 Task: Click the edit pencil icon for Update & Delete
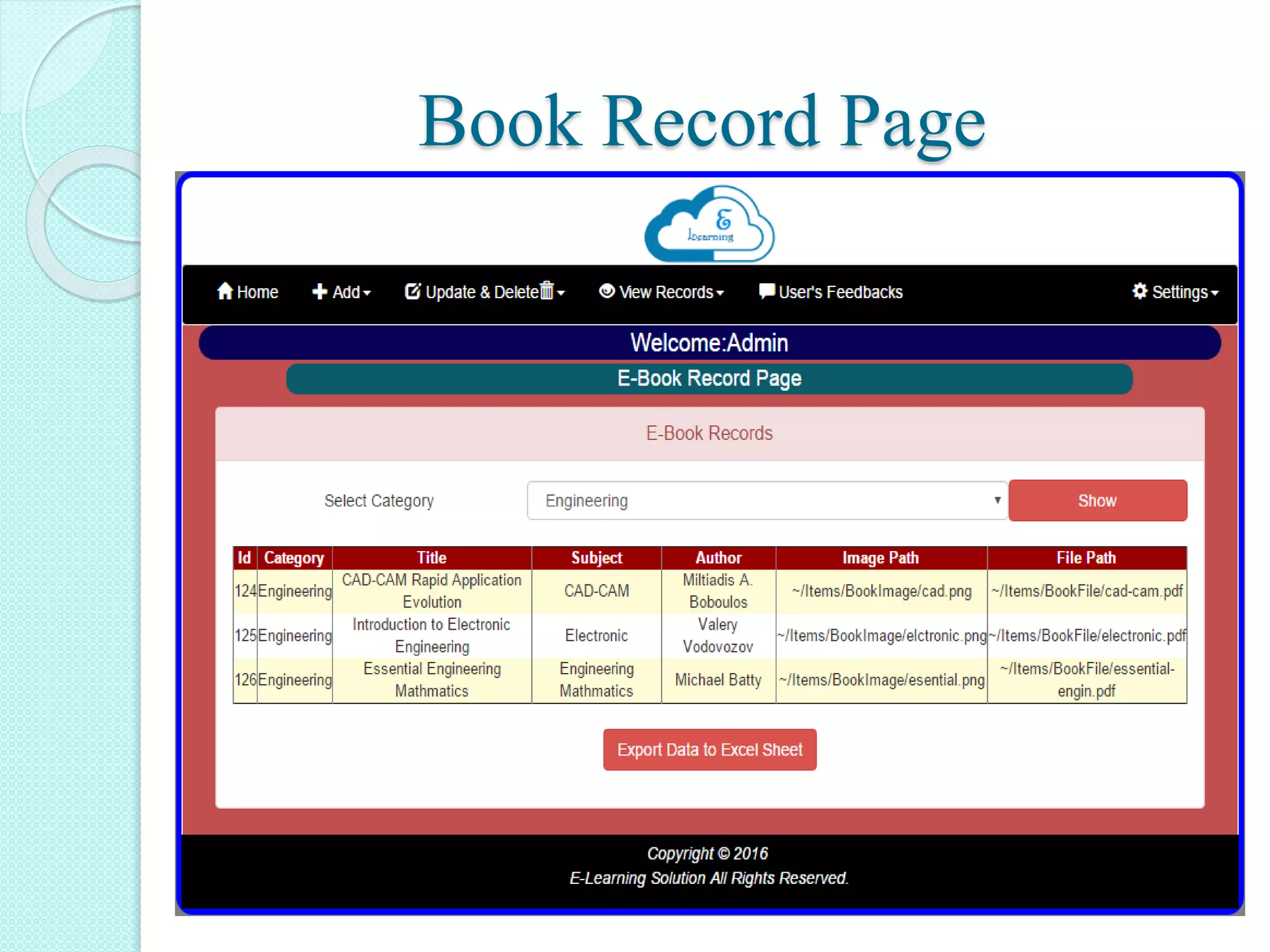click(x=412, y=291)
